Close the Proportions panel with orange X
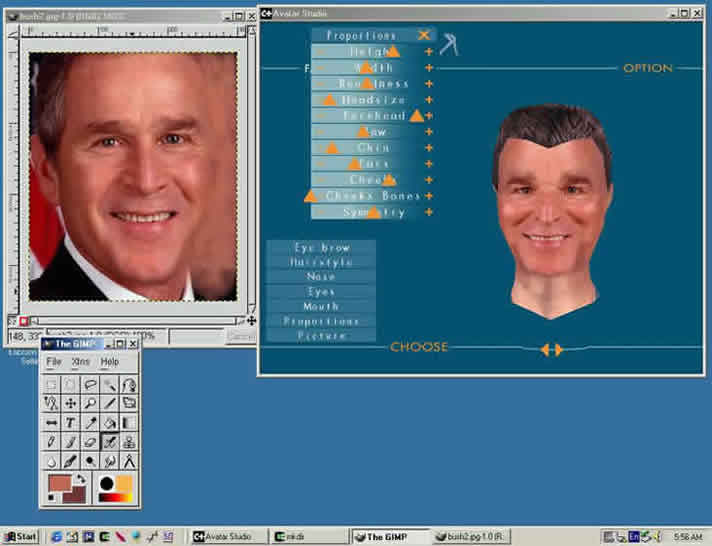 pos(424,35)
